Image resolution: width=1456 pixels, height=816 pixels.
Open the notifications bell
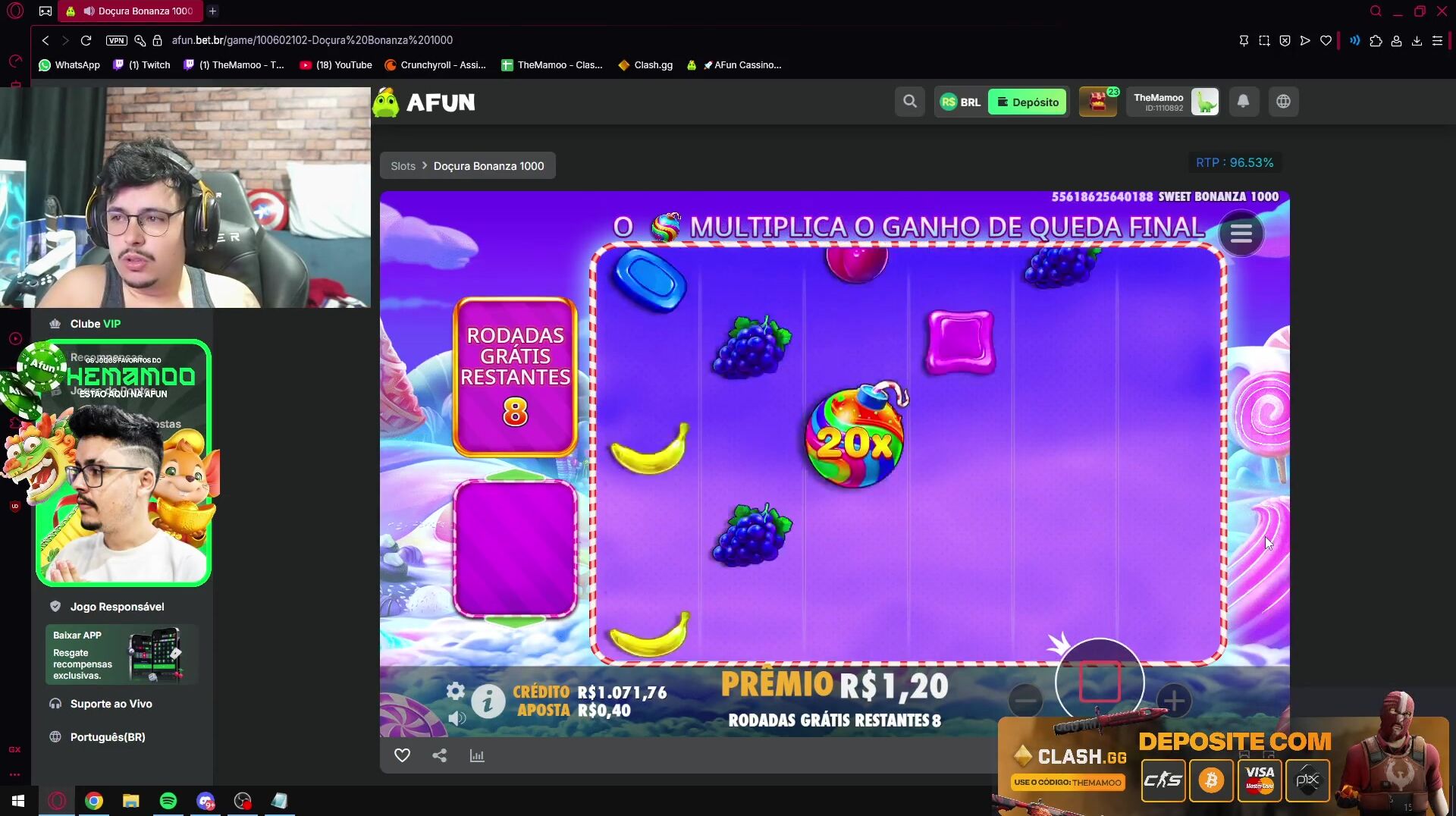tap(1244, 102)
